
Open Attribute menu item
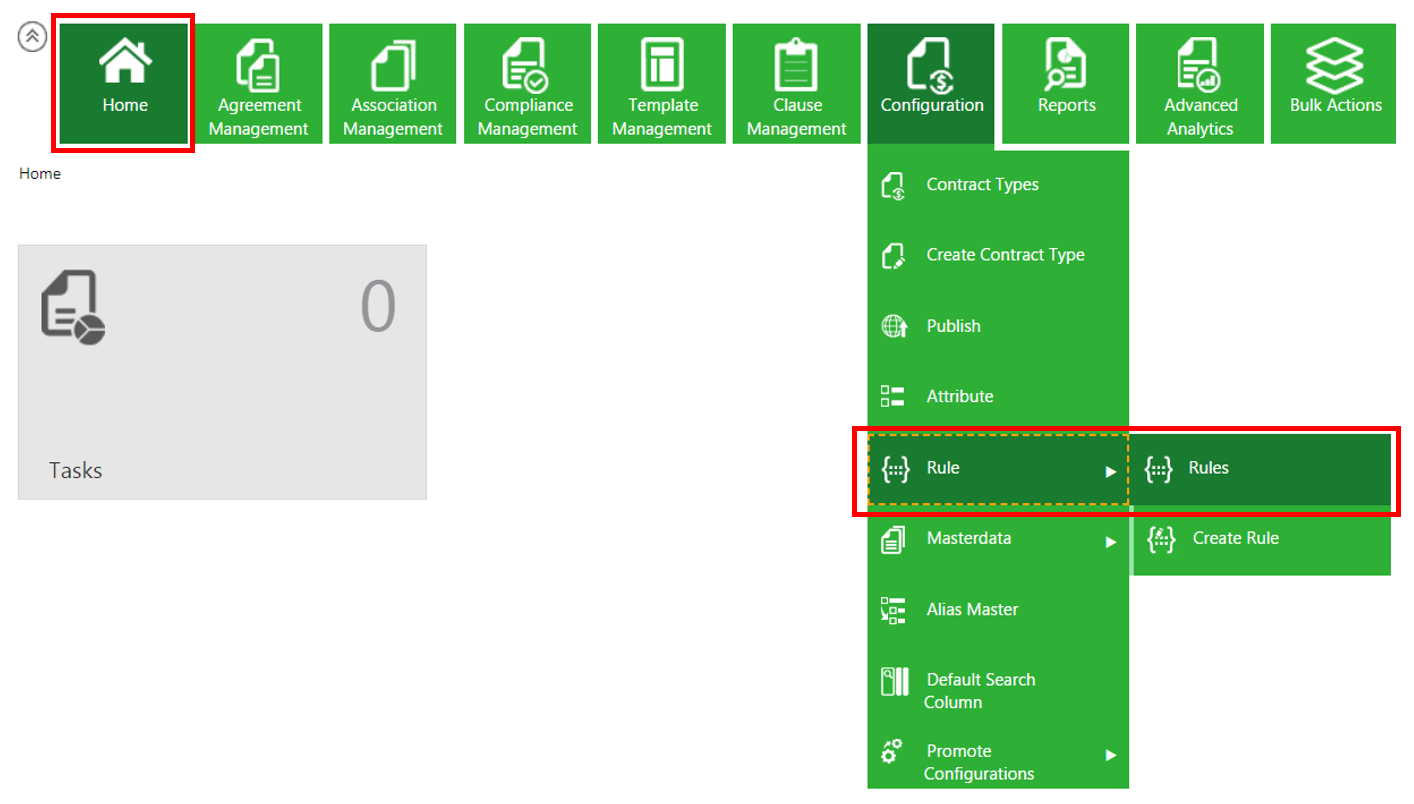[959, 397]
